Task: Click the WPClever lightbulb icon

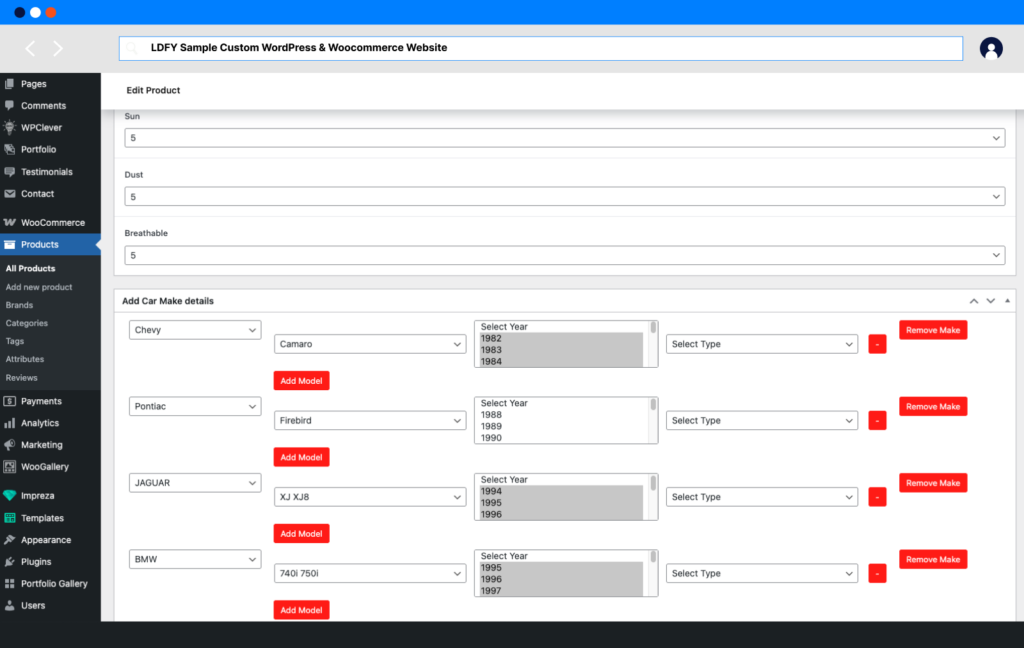Action: tap(10, 127)
